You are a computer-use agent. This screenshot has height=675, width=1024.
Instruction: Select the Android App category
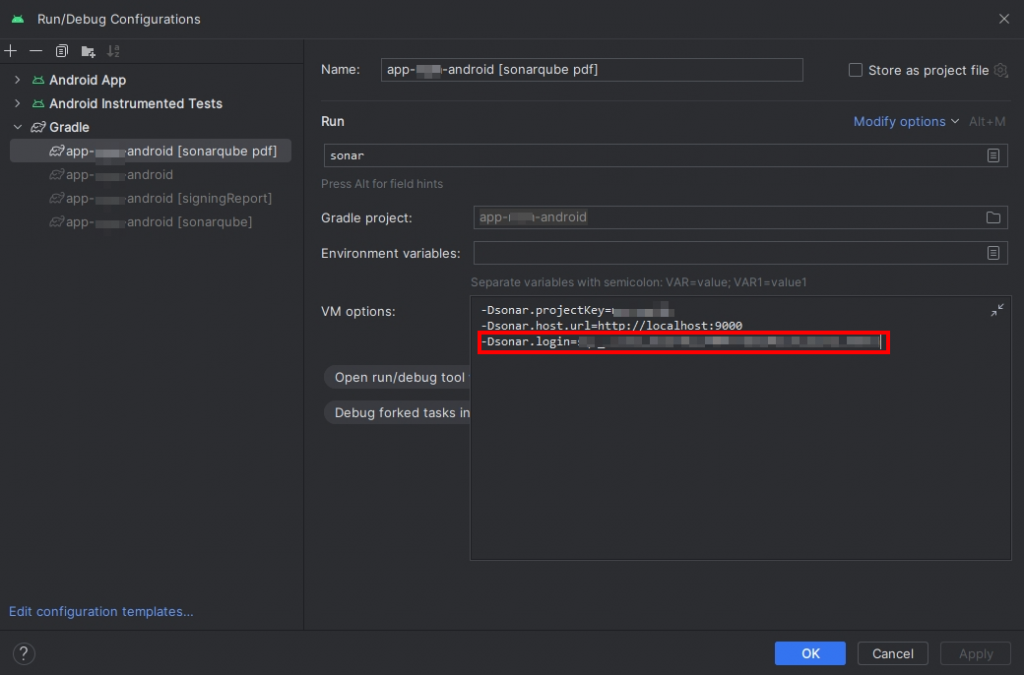(88, 80)
